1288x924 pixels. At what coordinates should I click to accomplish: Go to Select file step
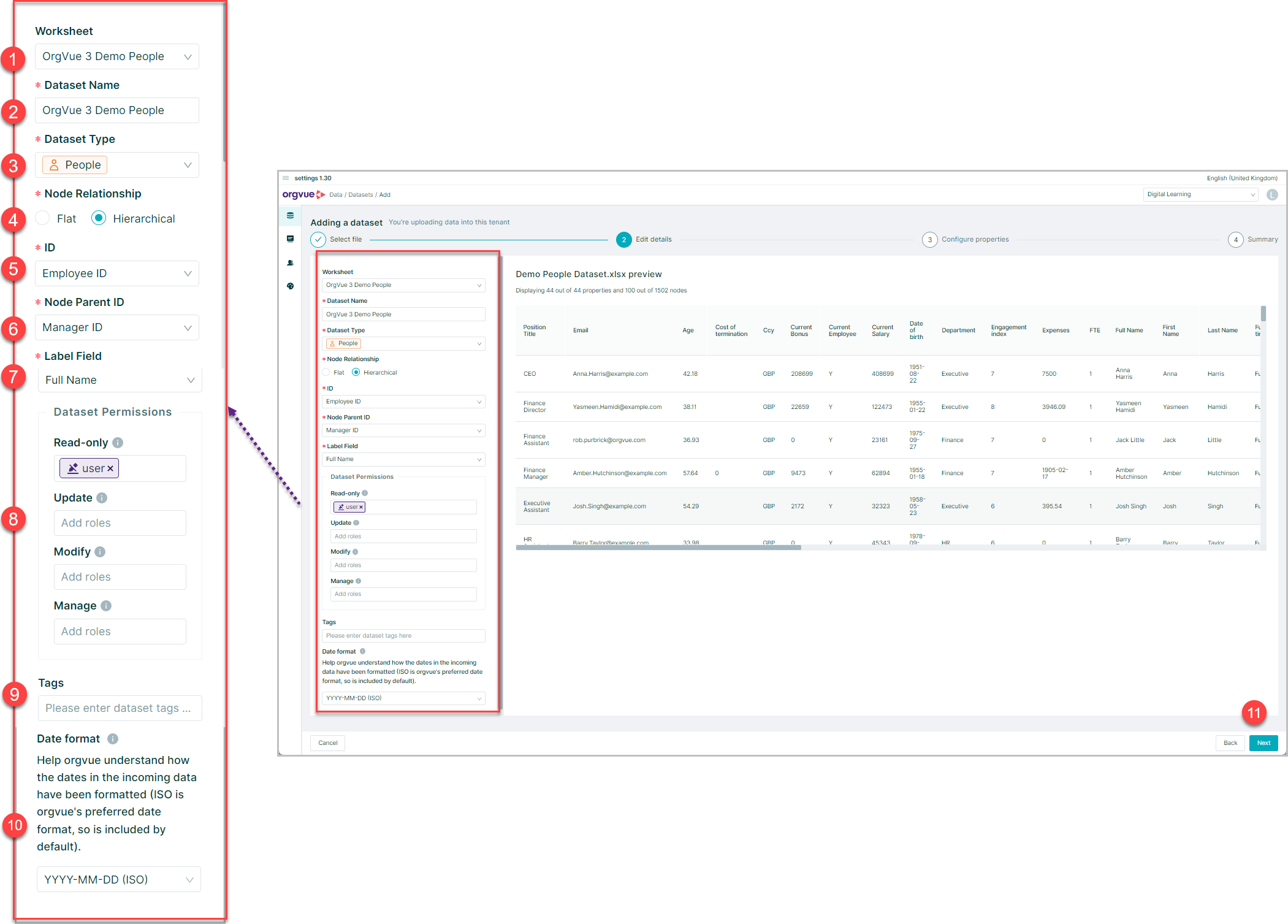coord(337,239)
